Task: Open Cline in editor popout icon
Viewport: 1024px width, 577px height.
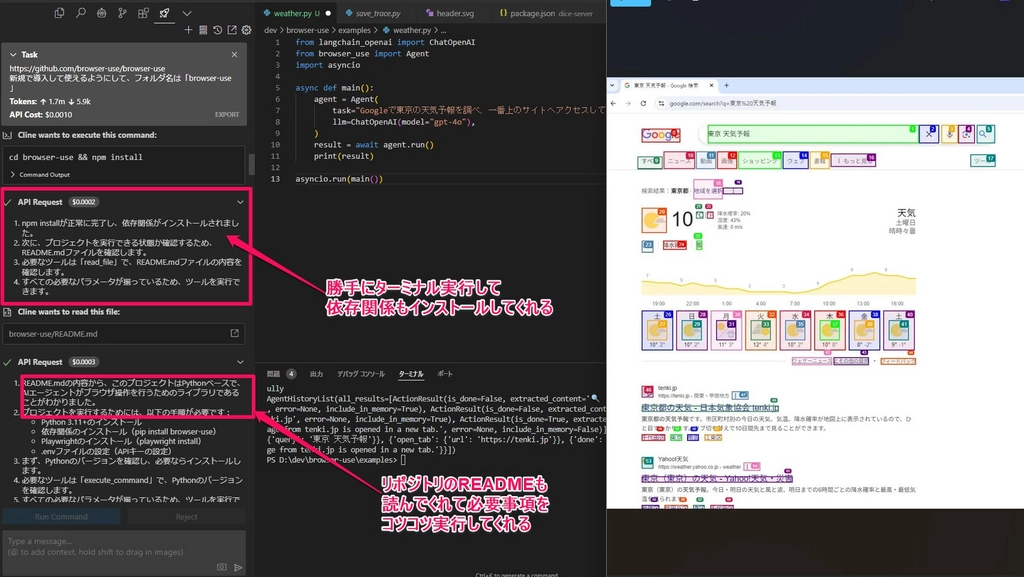Action: (x=232, y=30)
